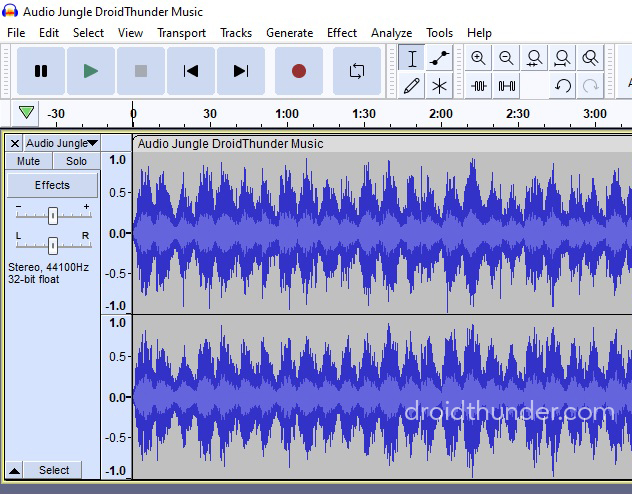Silence the audio selection
Screen dimensions: 632x494
[506, 85]
